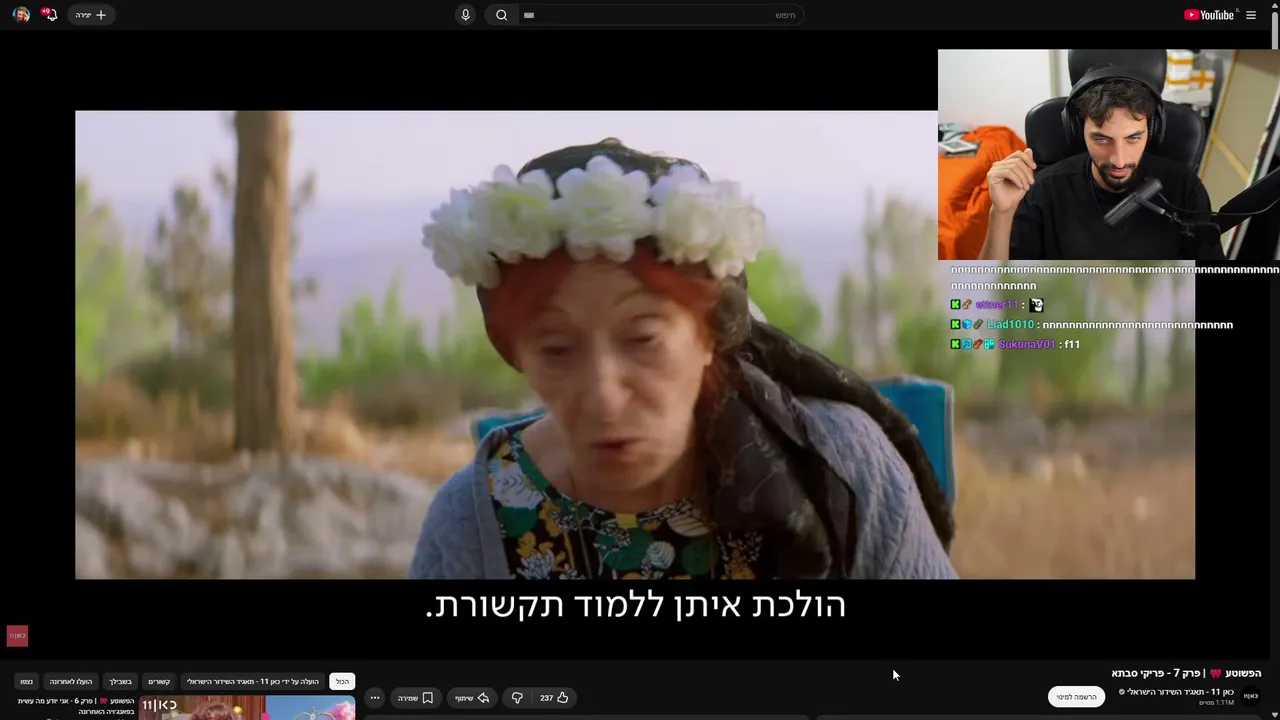1280x720 pixels.
Task: Open the hamburger guide menu
Action: pyautogui.click(x=1251, y=15)
